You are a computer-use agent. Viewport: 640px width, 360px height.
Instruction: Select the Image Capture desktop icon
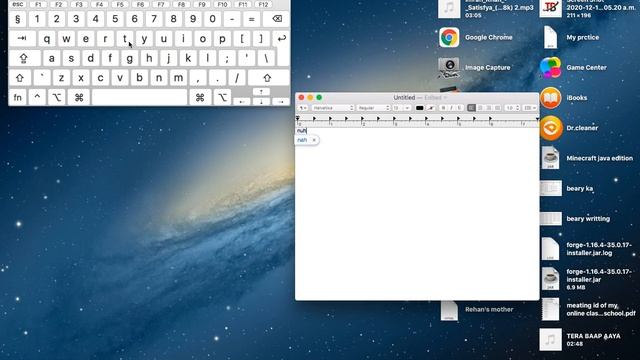pyautogui.click(x=449, y=68)
